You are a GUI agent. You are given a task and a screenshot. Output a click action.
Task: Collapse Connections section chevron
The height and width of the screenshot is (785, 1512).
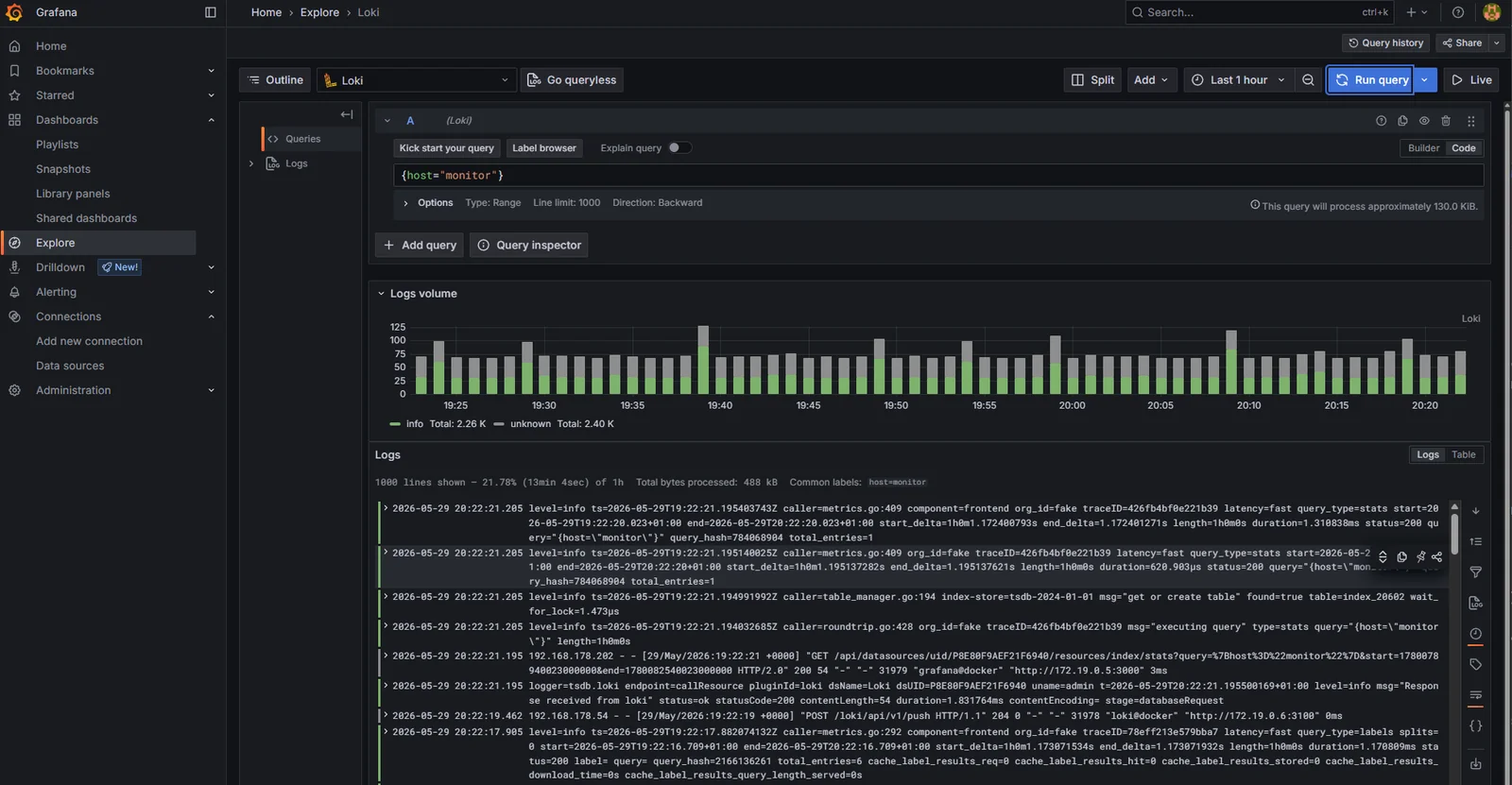pyautogui.click(x=211, y=316)
